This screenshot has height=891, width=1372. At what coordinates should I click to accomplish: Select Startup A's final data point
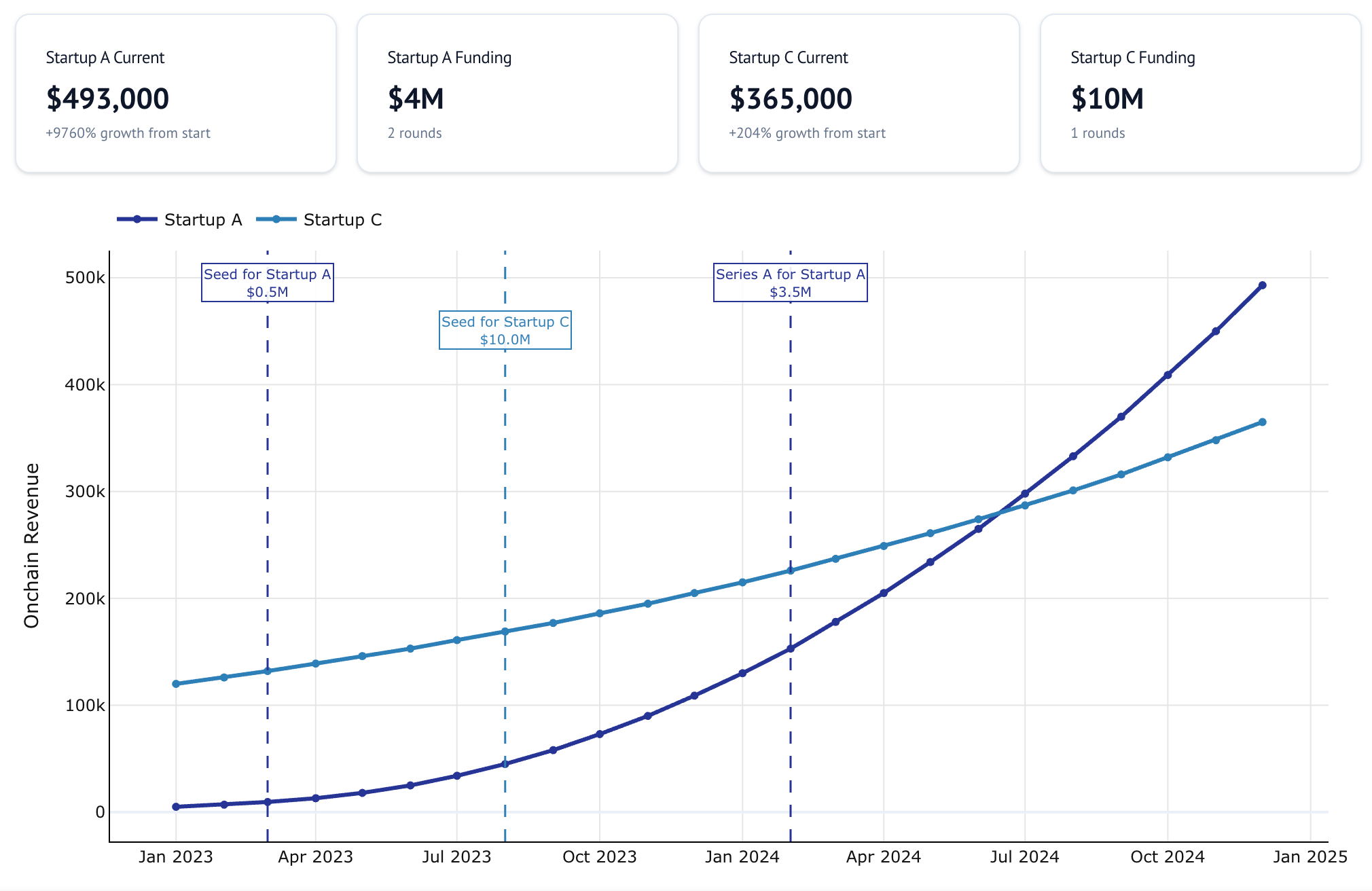tap(1262, 285)
